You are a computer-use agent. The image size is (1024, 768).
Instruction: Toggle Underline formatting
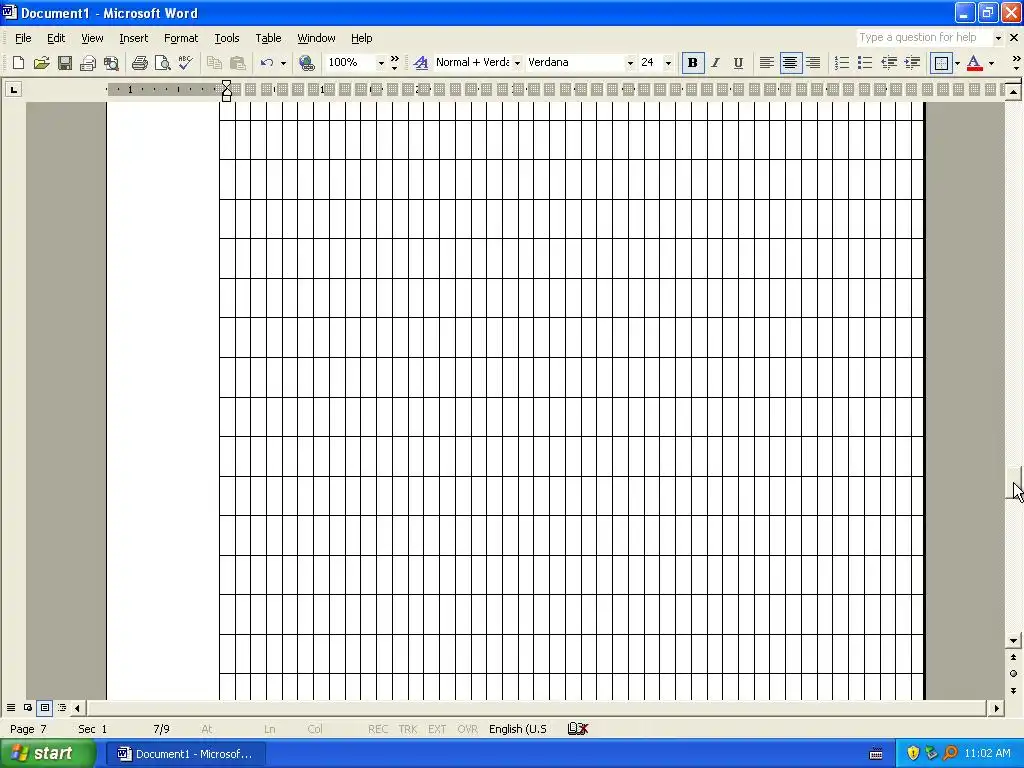tap(738, 63)
